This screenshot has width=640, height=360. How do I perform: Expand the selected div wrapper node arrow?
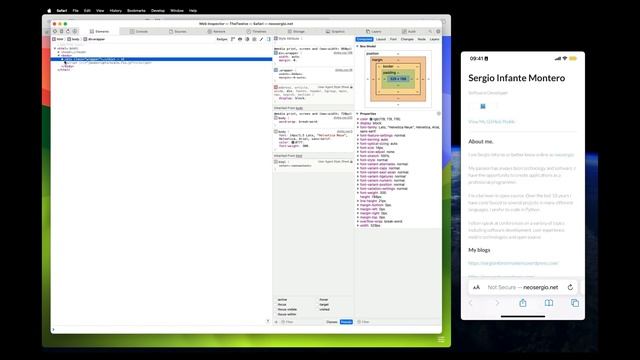(x=62, y=59)
